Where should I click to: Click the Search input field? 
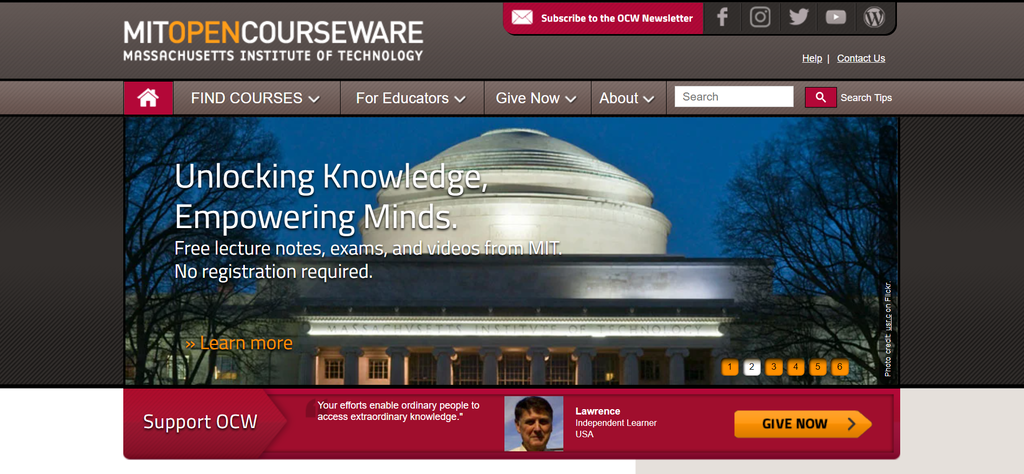tap(734, 97)
